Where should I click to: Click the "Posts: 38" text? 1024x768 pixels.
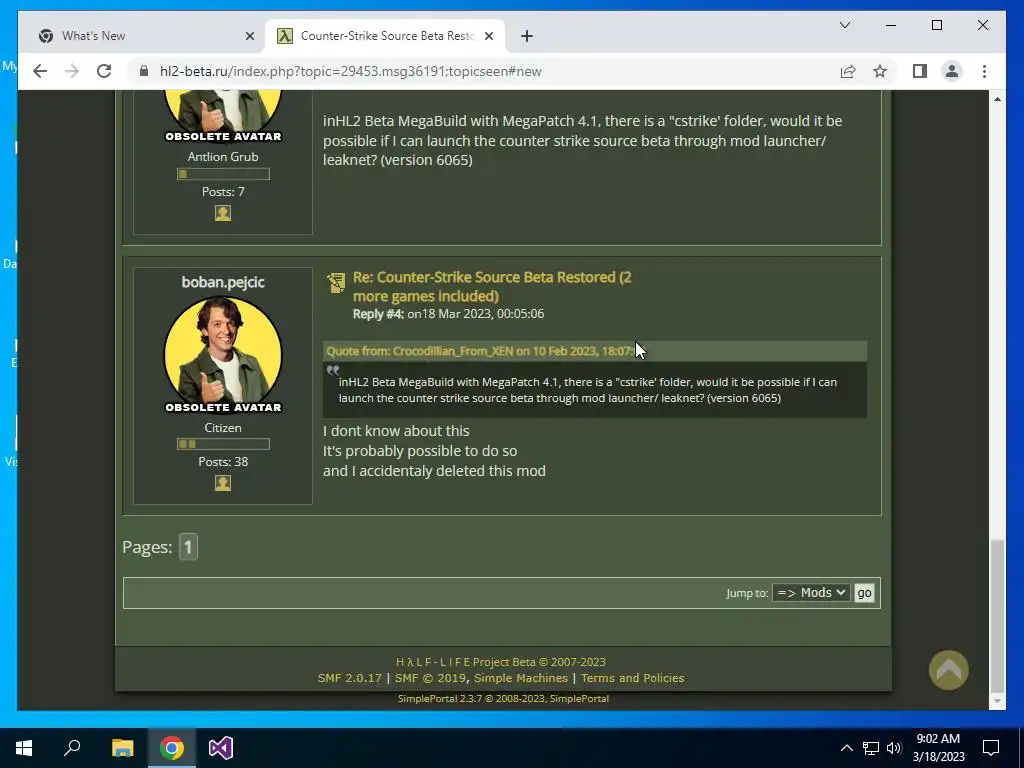coord(223,462)
